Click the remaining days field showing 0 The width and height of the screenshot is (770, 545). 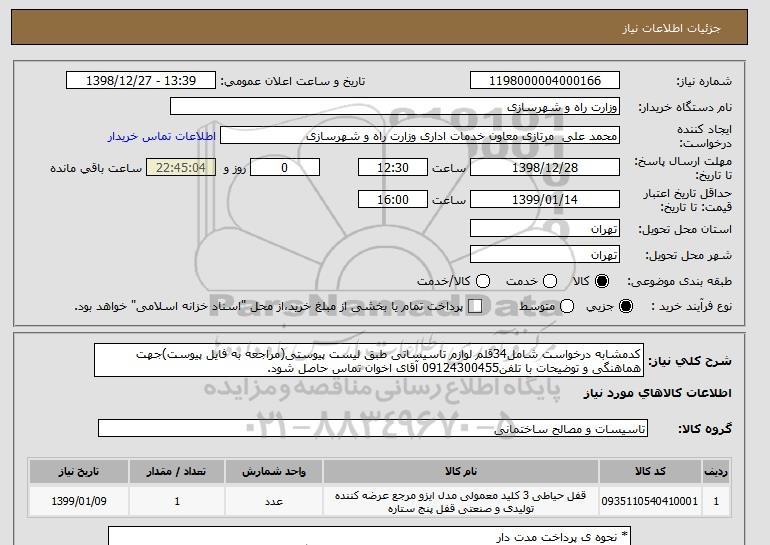click(x=285, y=167)
